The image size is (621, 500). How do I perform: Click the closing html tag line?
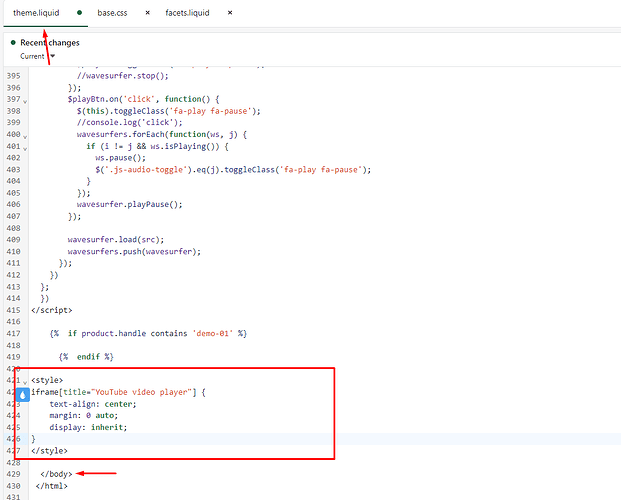54,485
